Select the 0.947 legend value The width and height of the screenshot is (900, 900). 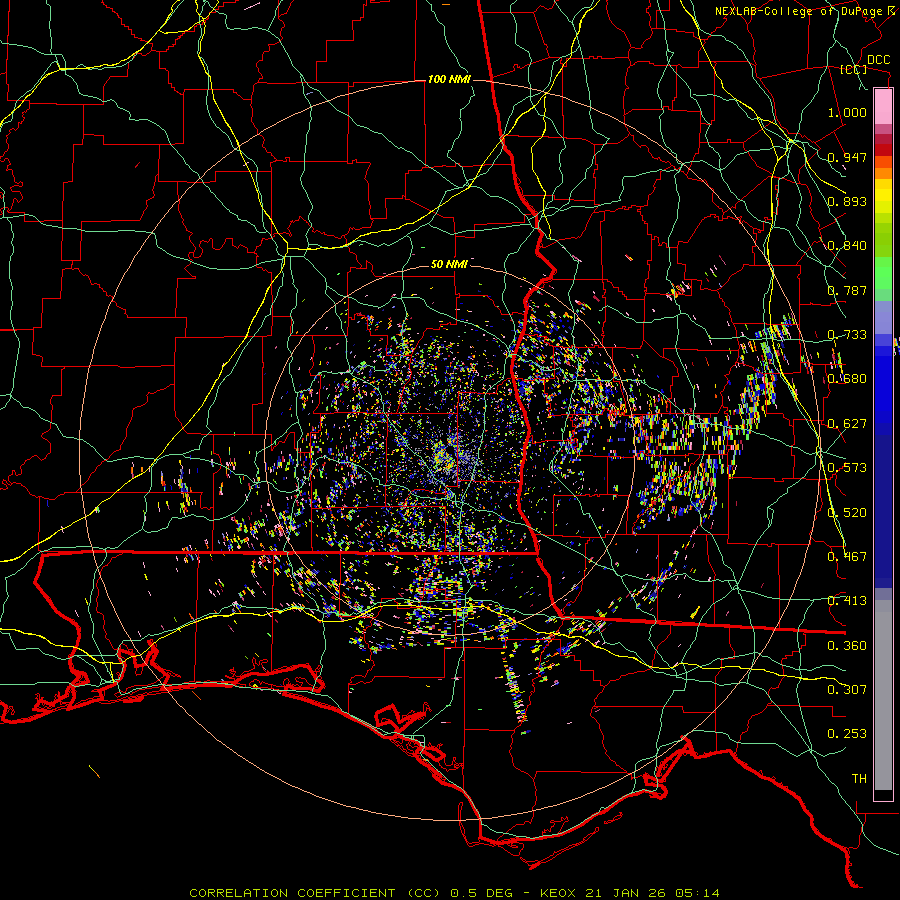click(x=847, y=157)
